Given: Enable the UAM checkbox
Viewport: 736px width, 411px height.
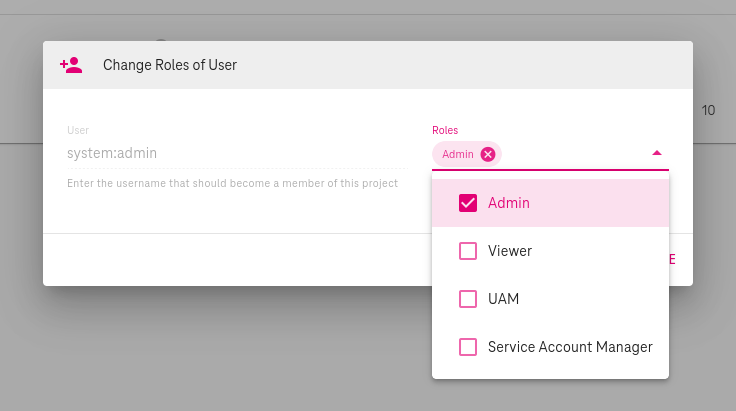Looking at the screenshot, I should (467, 299).
